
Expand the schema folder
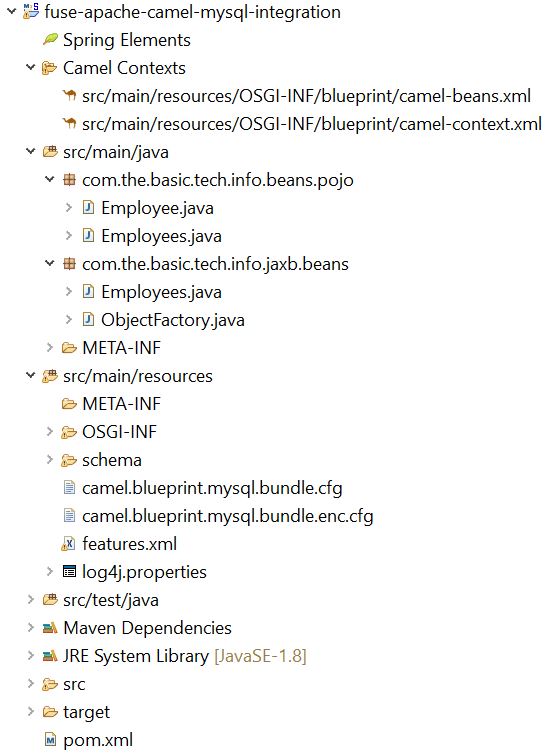click(x=50, y=459)
